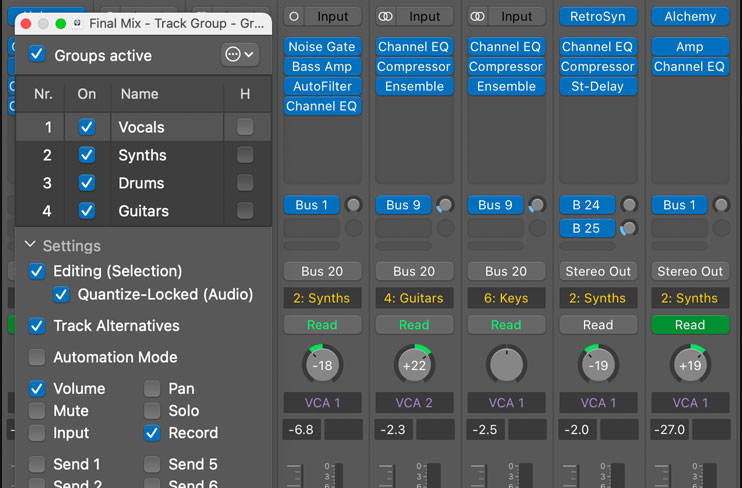The width and height of the screenshot is (742, 488).
Task: Enable the Send 1 checkbox
Action: point(37,464)
